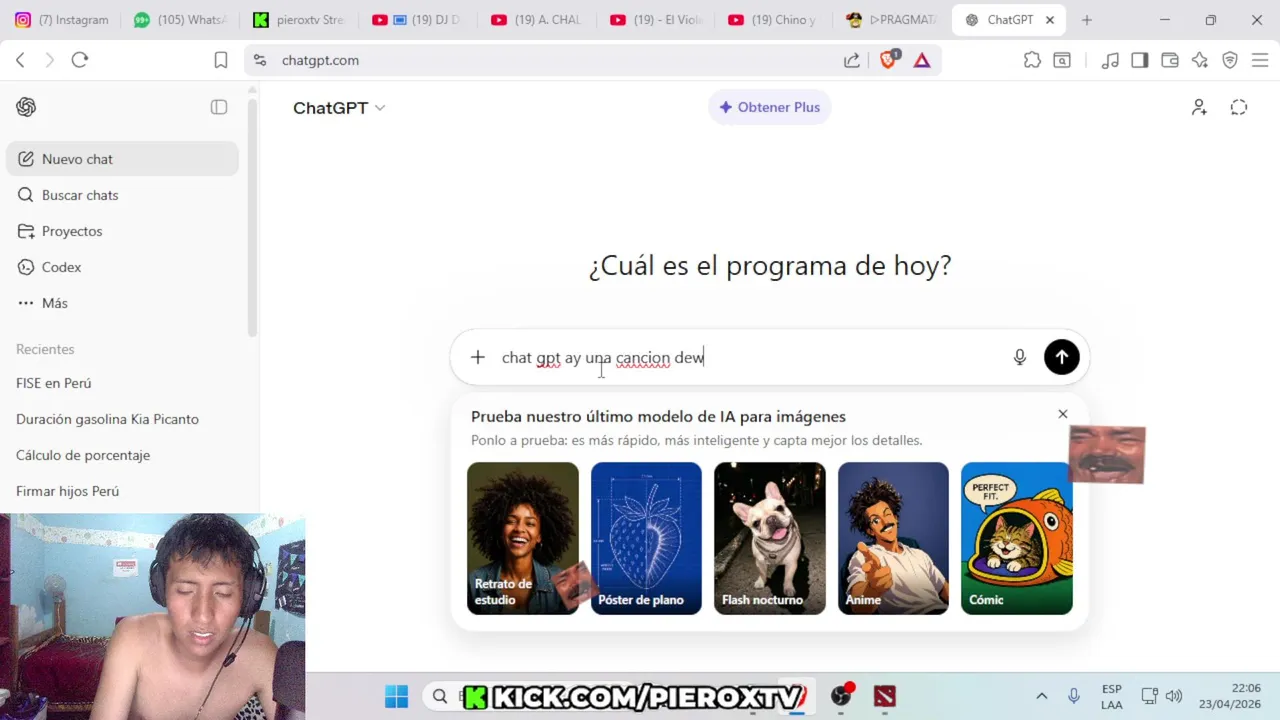Choose the Retrato de estudio thumbnail
Image resolution: width=1280 pixels, height=720 pixels.
coord(523,538)
